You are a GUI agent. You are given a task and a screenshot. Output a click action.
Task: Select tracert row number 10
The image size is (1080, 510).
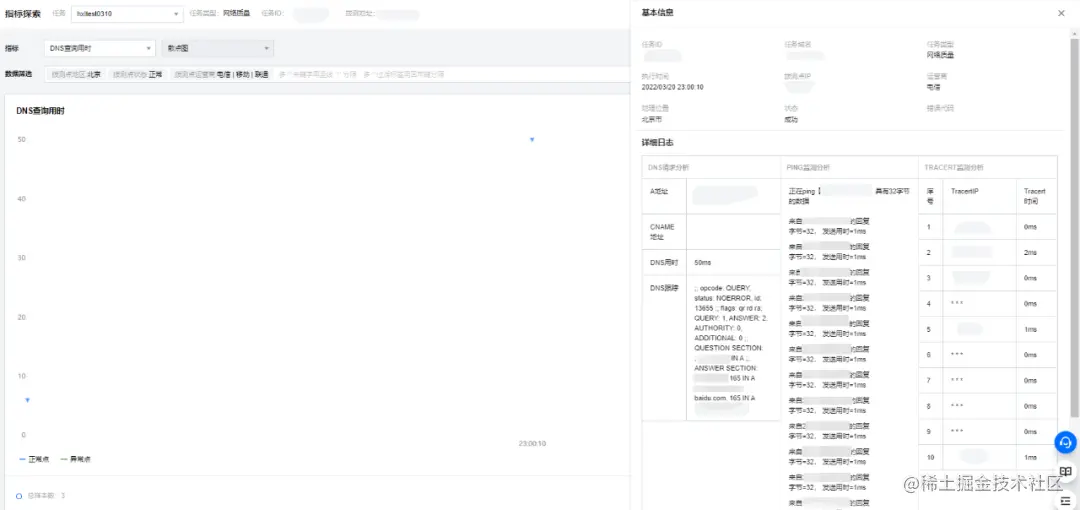tap(930, 457)
